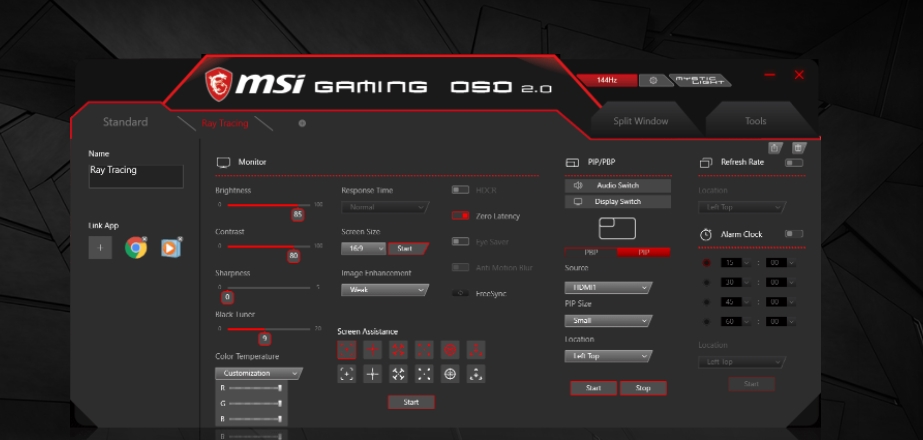Turn on the Alarm Clock toggle
This screenshot has width=923, height=440.
tap(794, 234)
